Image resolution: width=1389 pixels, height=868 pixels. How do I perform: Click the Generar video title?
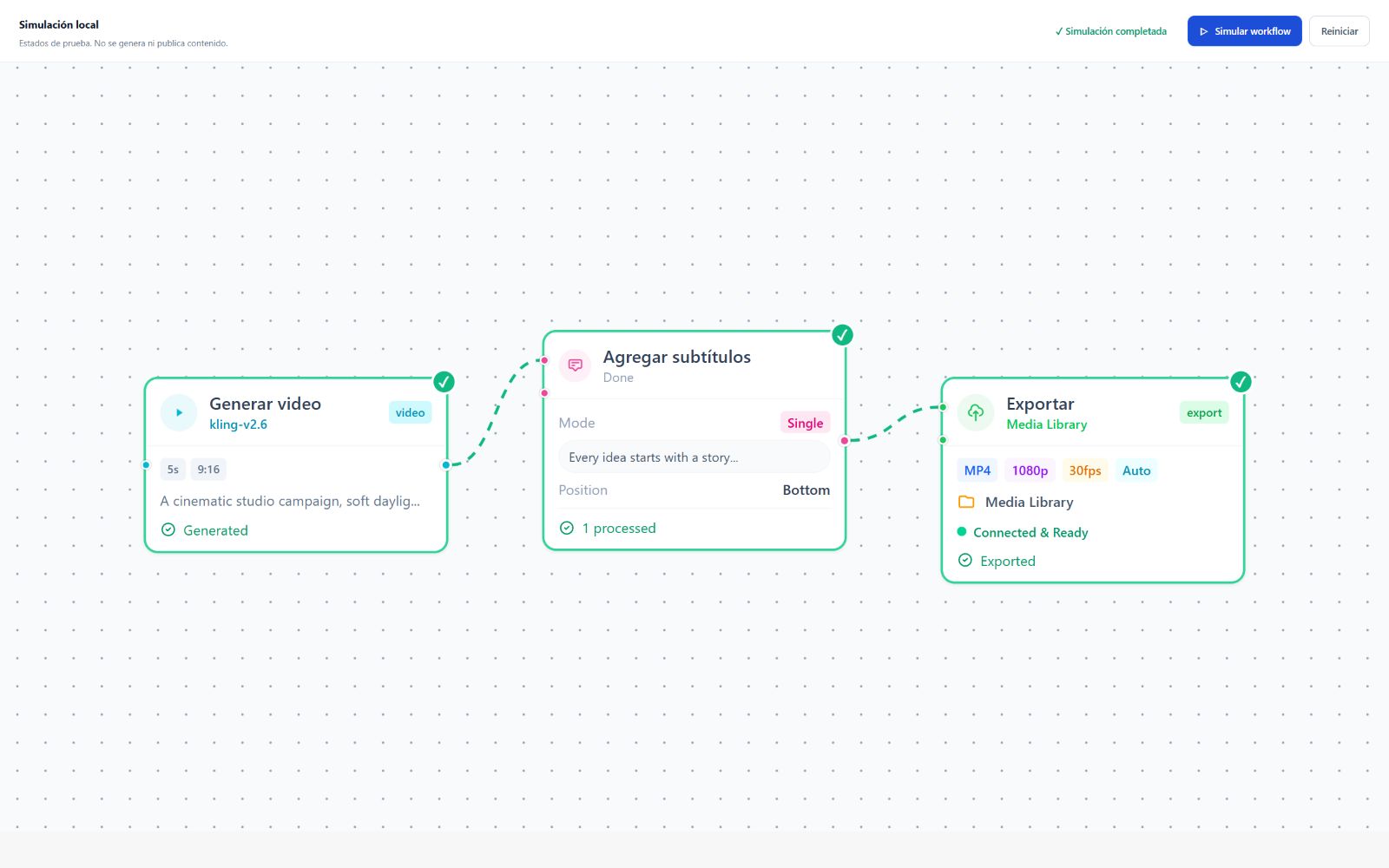click(x=265, y=404)
